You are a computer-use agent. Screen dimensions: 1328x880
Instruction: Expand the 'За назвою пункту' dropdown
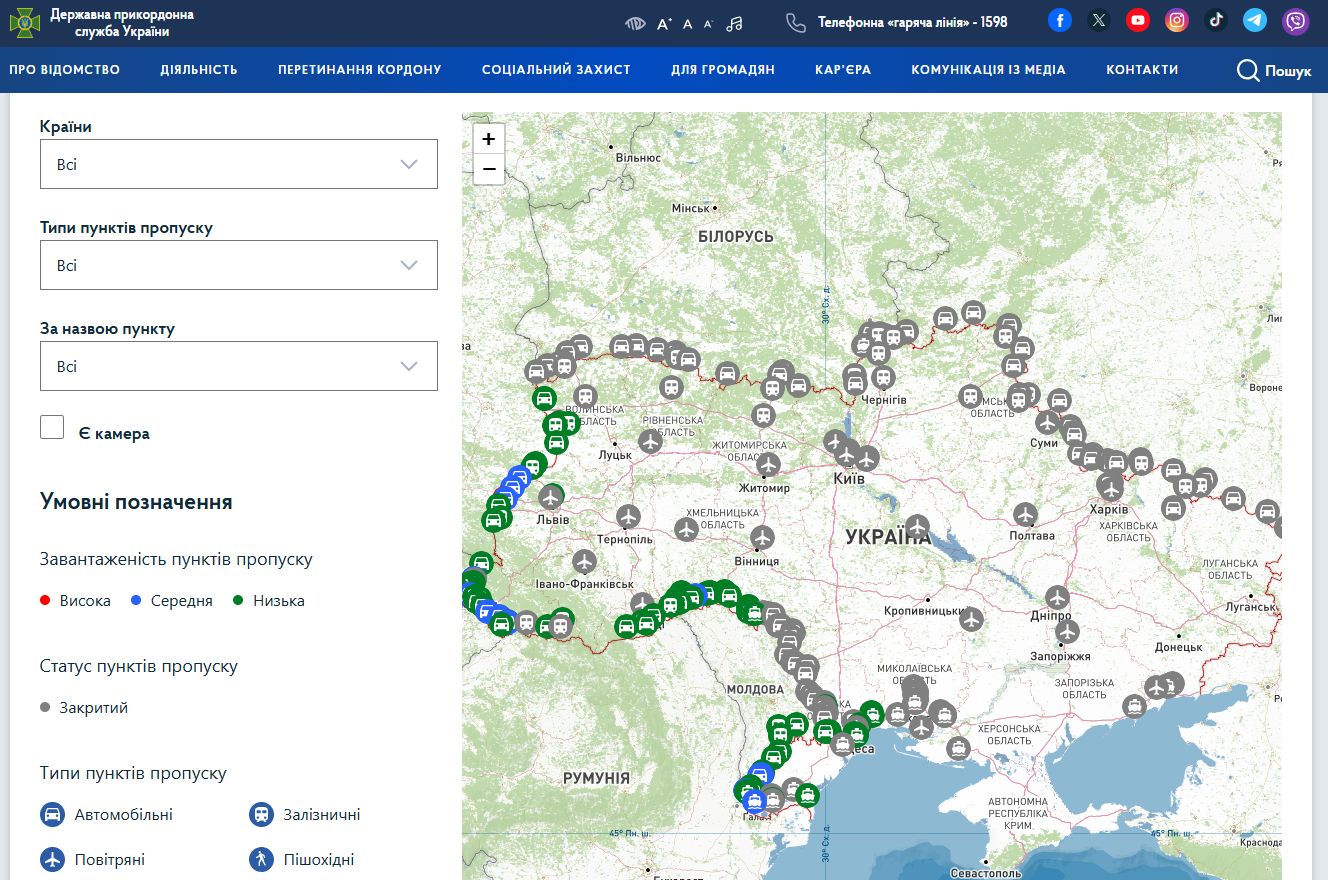pyautogui.click(x=239, y=366)
